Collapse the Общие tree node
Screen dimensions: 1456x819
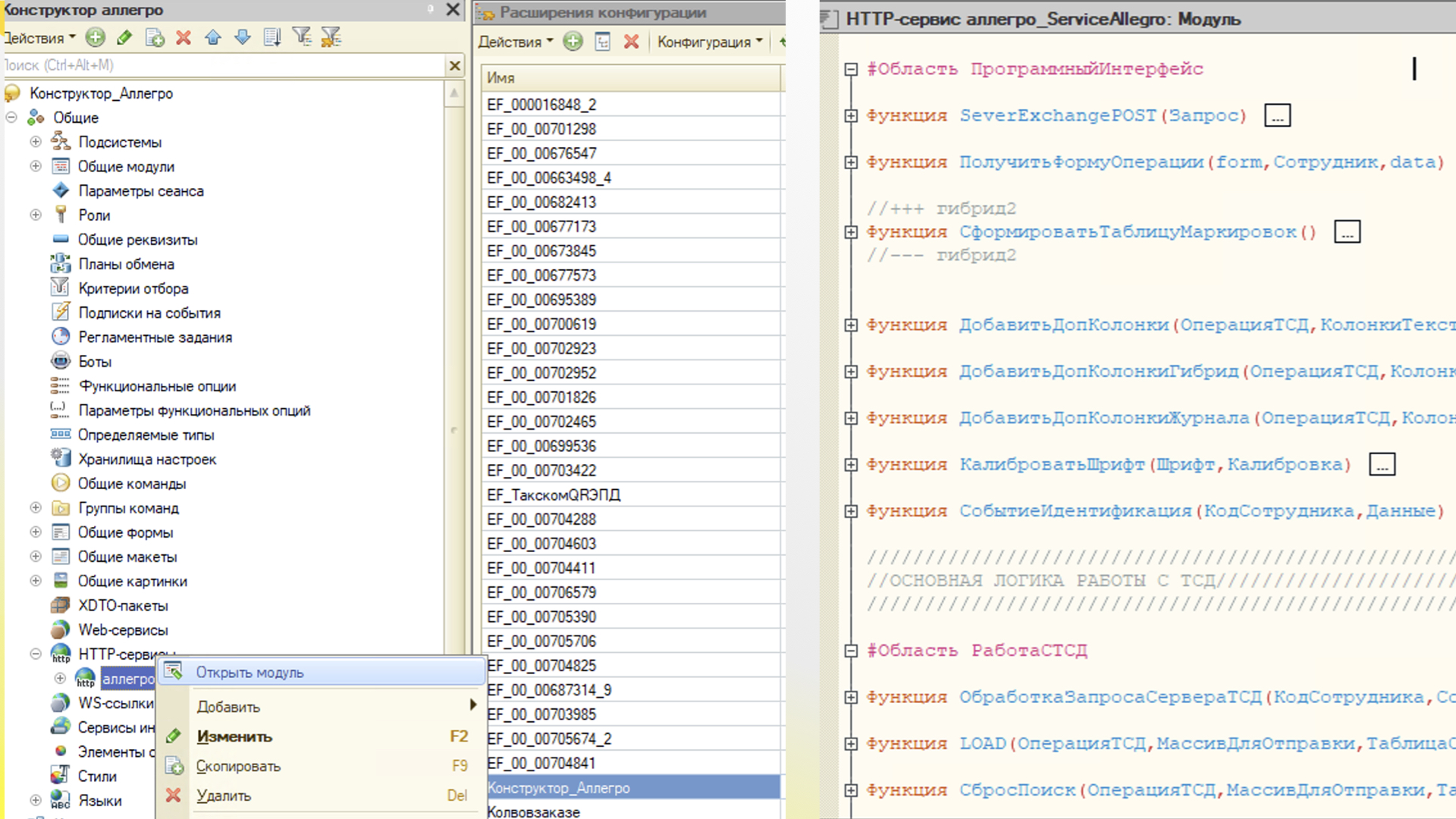click(11, 118)
